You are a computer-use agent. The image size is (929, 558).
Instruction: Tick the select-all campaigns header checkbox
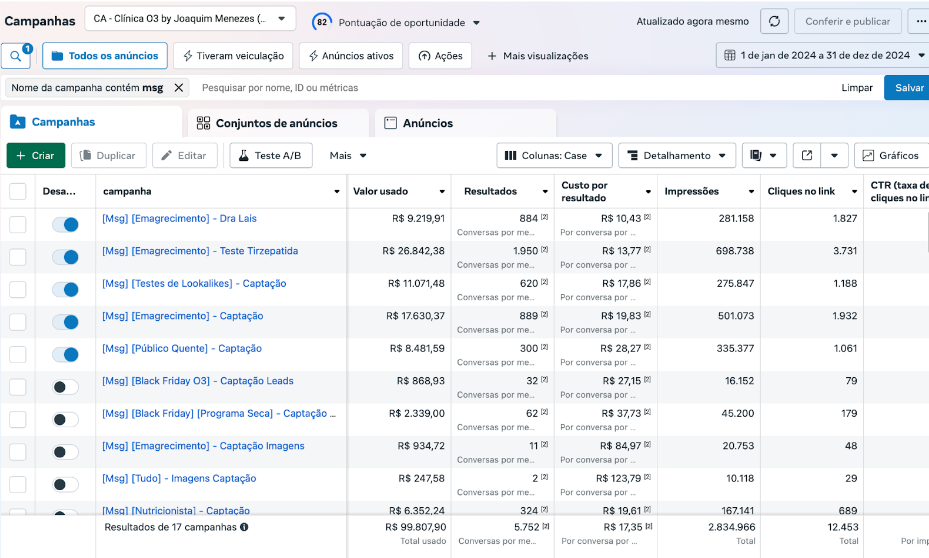18,191
